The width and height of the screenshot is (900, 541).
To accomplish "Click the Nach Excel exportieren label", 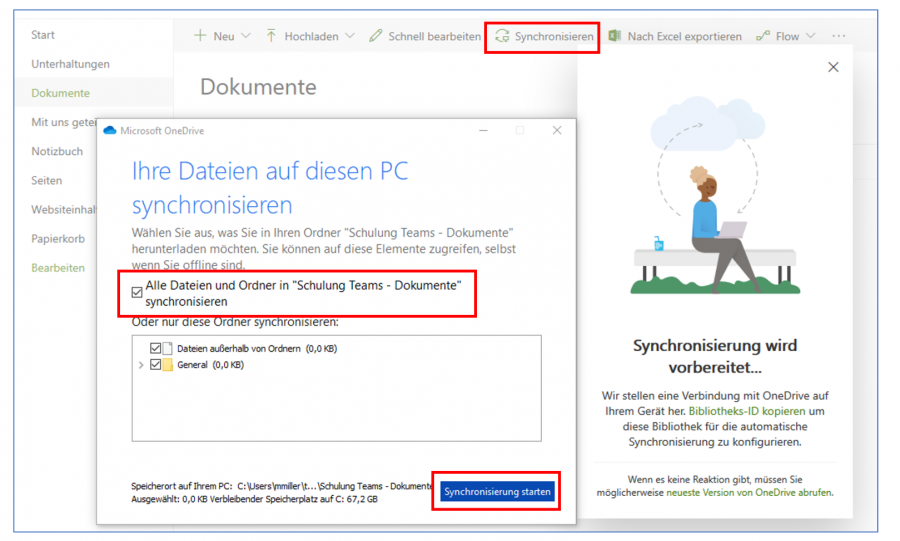I will (684, 36).
